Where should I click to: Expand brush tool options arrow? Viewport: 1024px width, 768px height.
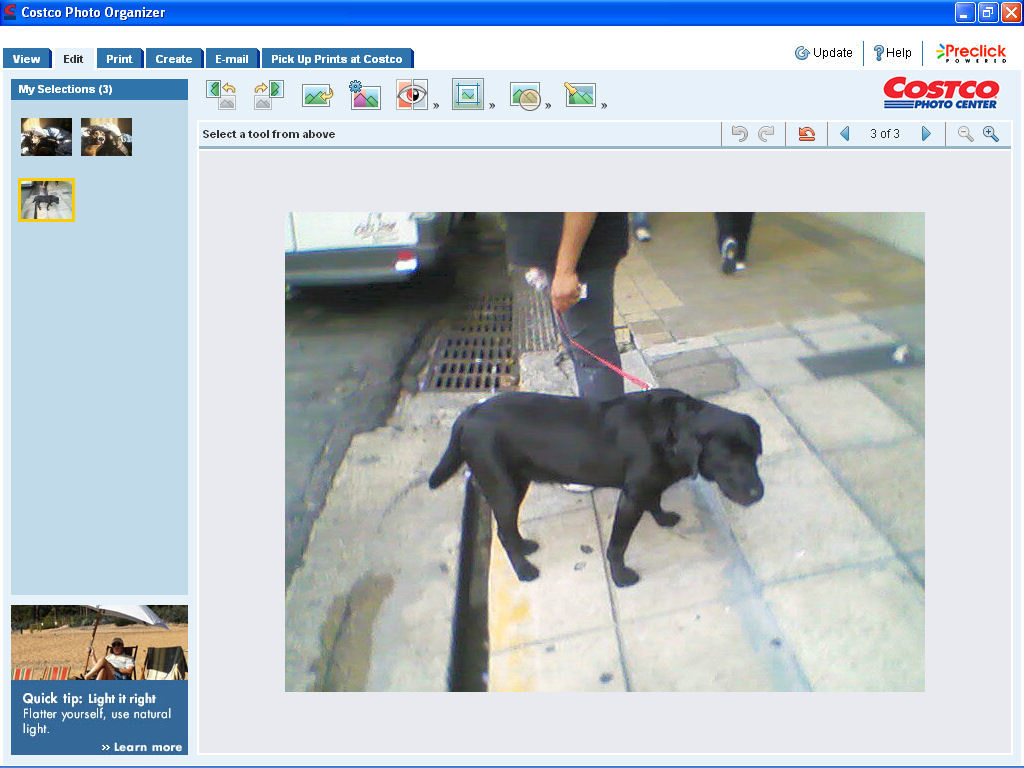[604, 105]
